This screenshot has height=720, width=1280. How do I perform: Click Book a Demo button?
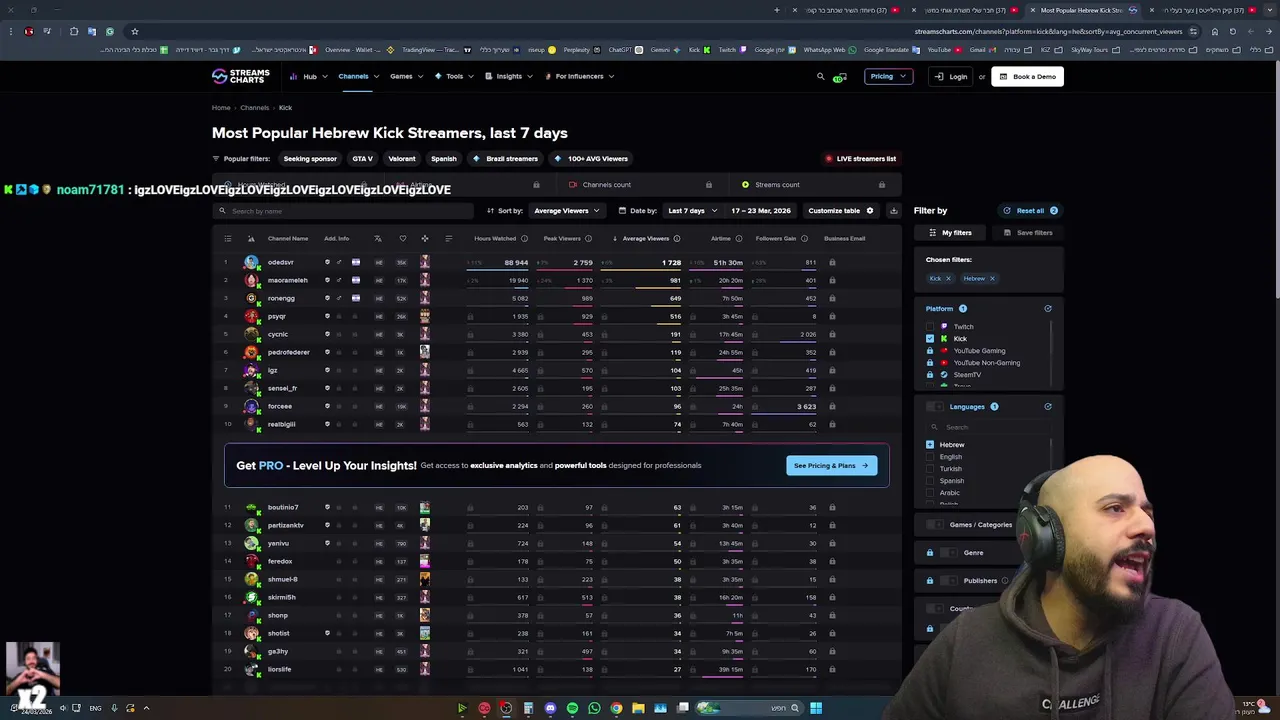tap(1027, 76)
